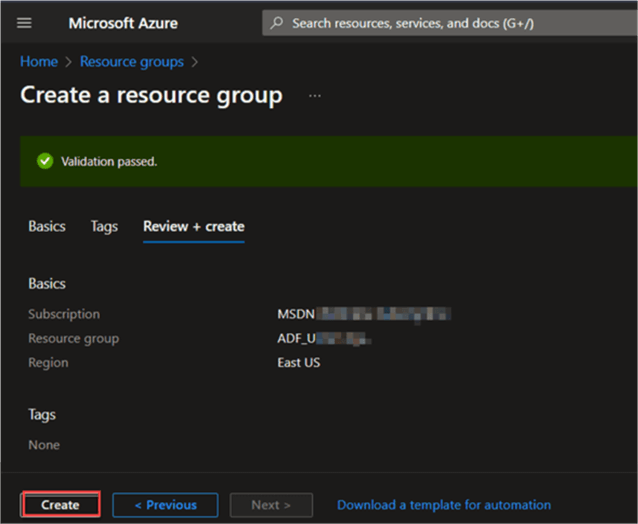Click the green validation checkmark icon
The image size is (638, 524).
[44, 161]
